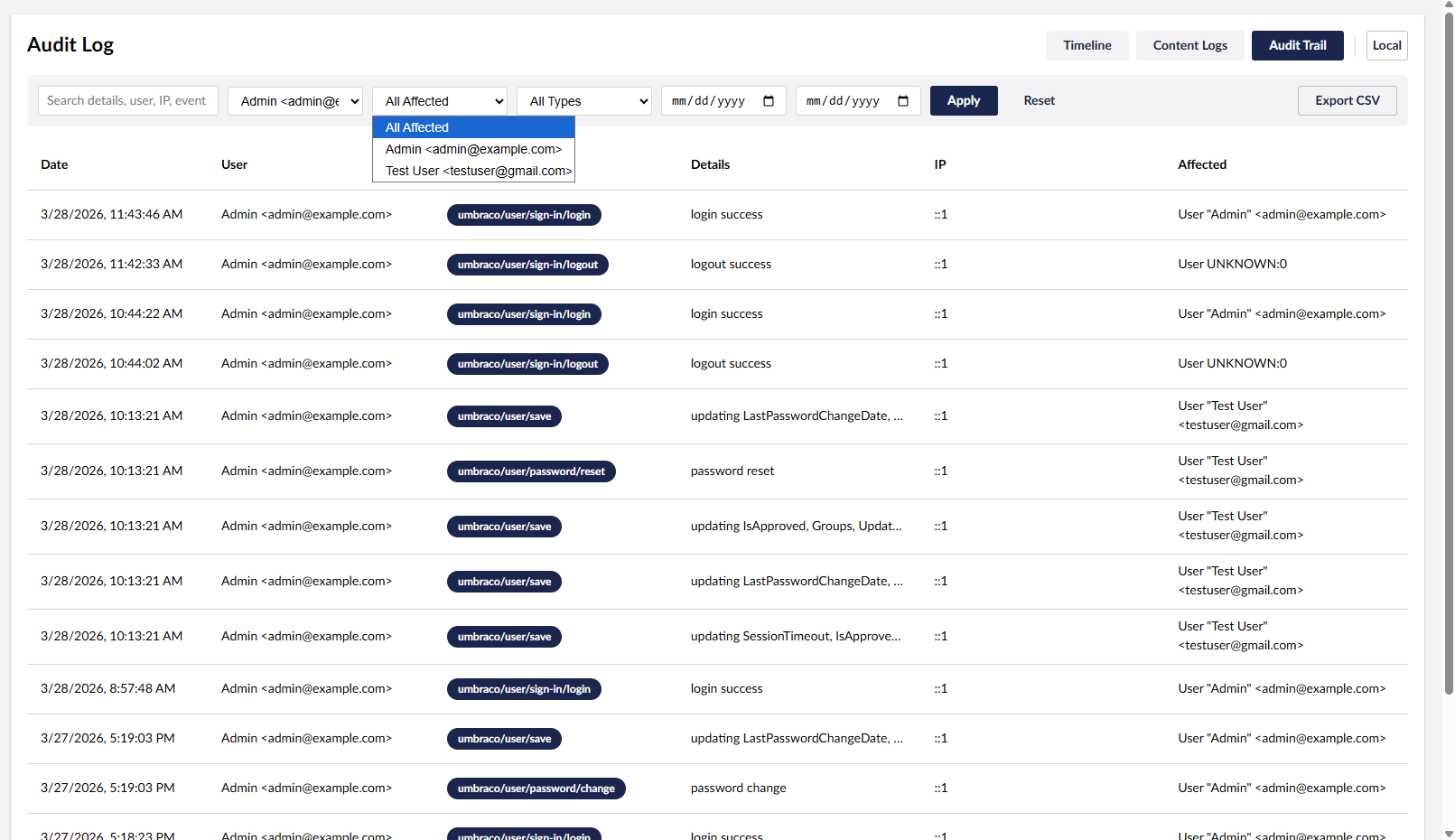Click sign-in/login badge at 8:57:48 AM

point(524,689)
